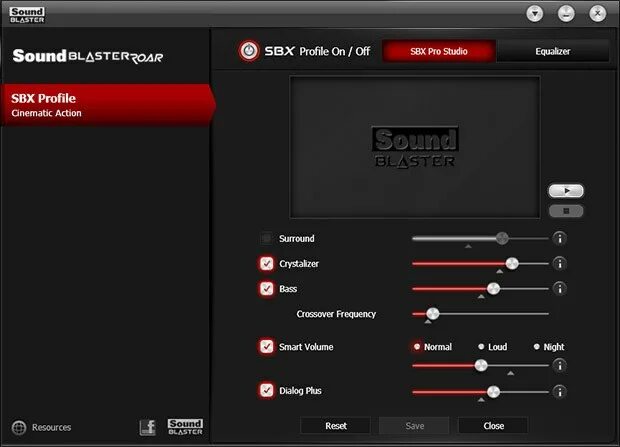Uncheck the Crystalizer checkbox
Screen dimensions: 620x447
click(x=267, y=263)
